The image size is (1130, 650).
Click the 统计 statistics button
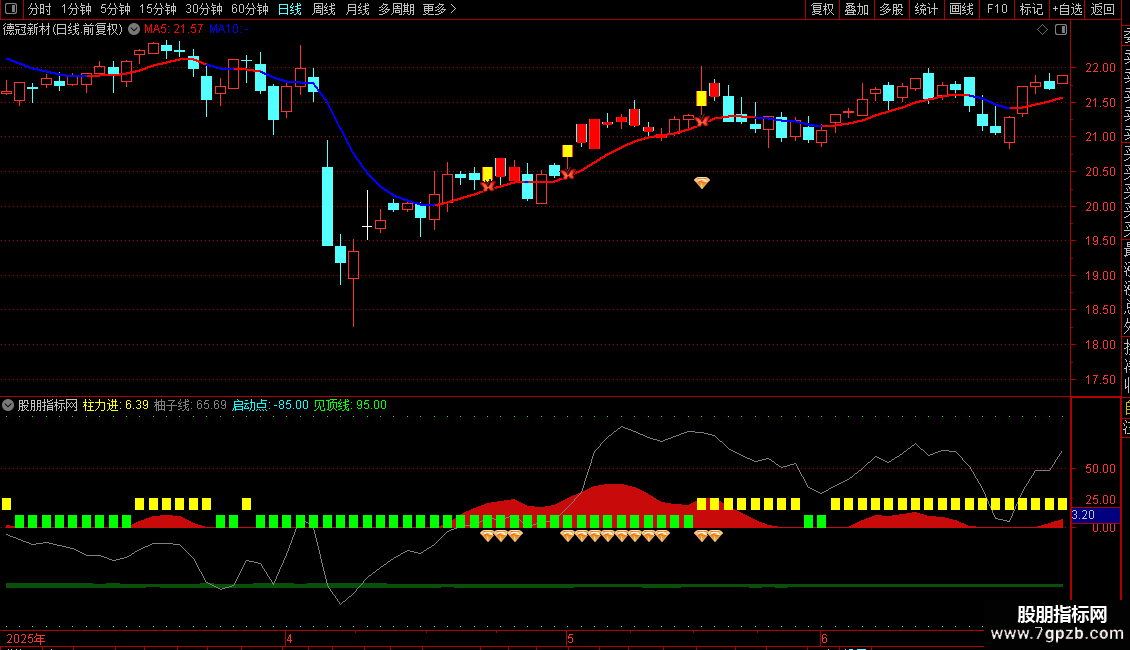tap(926, 9)
